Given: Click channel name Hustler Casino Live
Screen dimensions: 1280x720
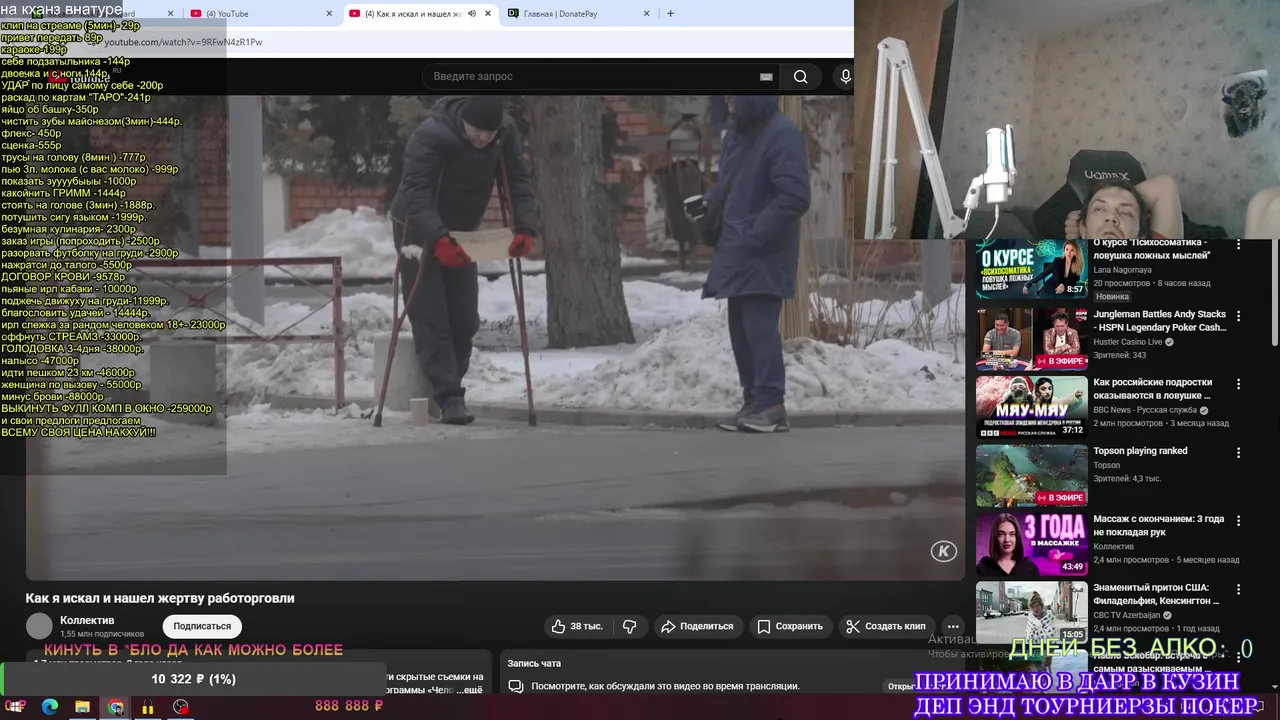Looking at the screenshot, I should tap(1127, 342).
